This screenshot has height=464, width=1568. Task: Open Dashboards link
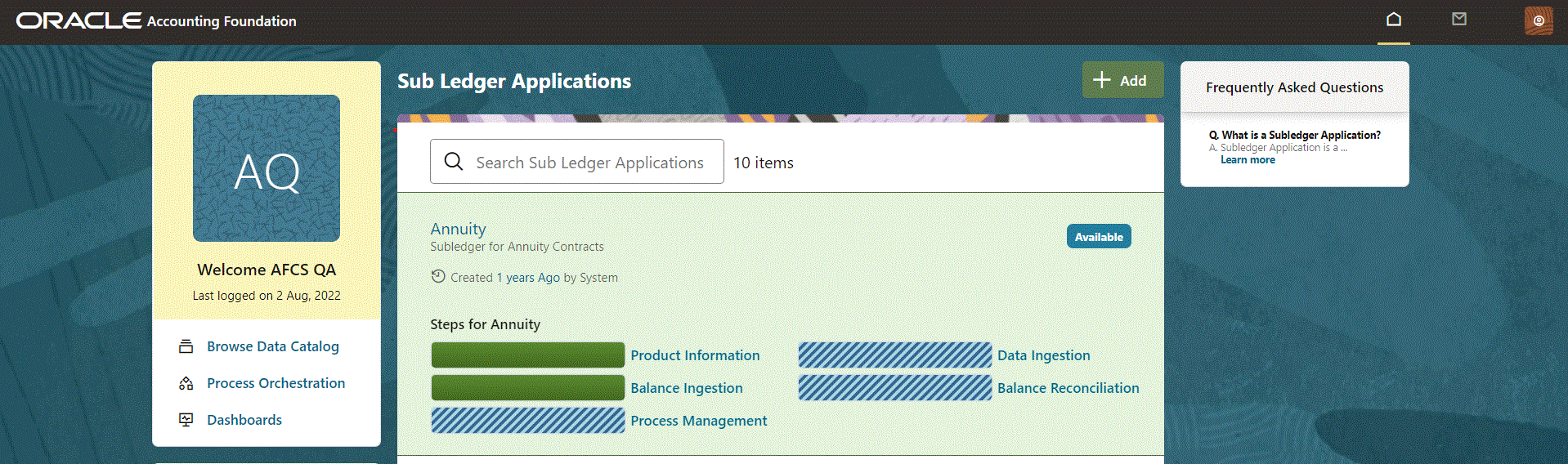click(244, 420)
